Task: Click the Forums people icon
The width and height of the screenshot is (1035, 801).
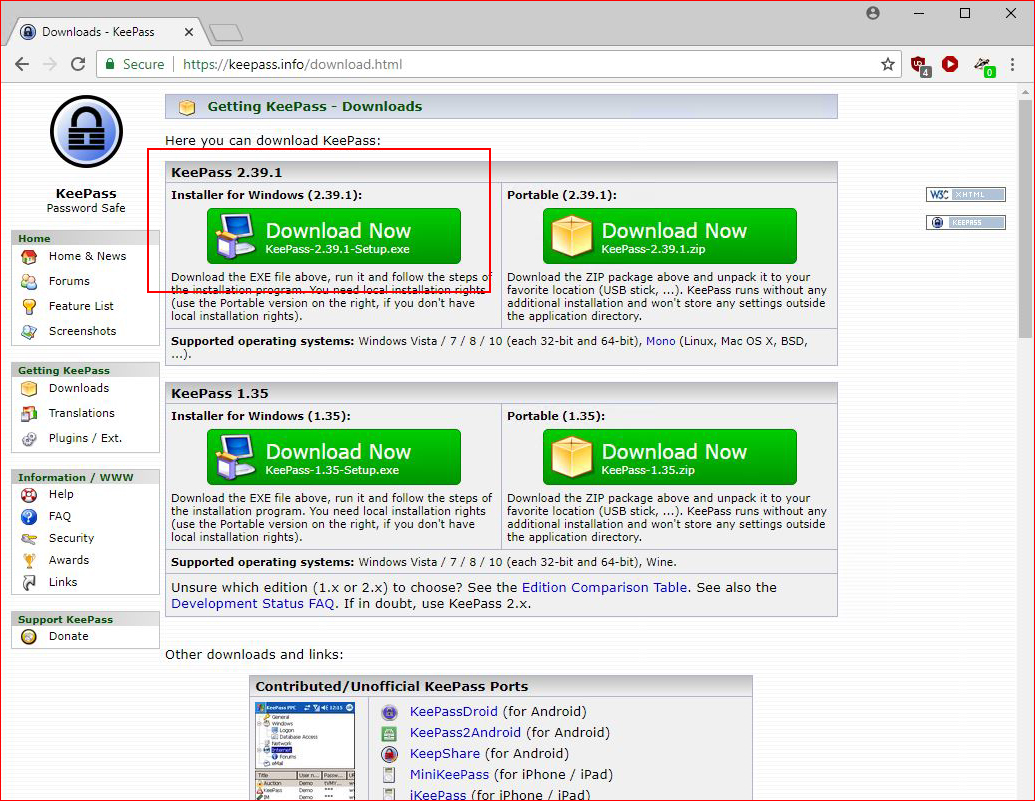Action: 29,281
